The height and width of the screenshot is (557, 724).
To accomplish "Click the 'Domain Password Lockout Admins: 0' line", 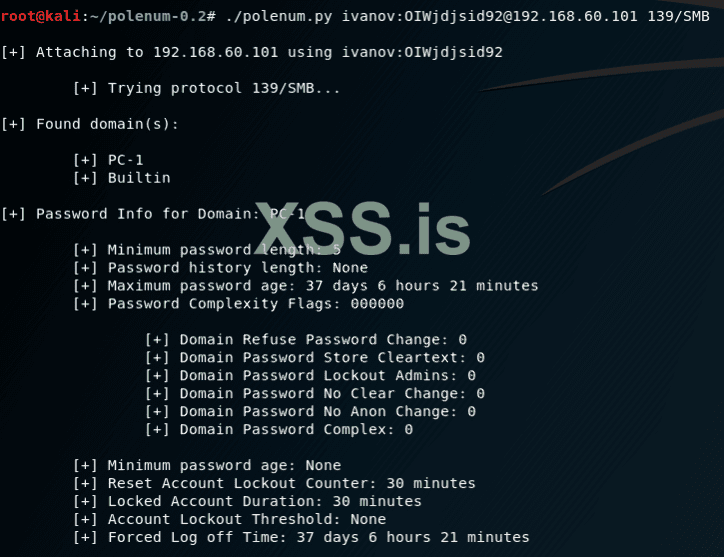I will (310, 376).
